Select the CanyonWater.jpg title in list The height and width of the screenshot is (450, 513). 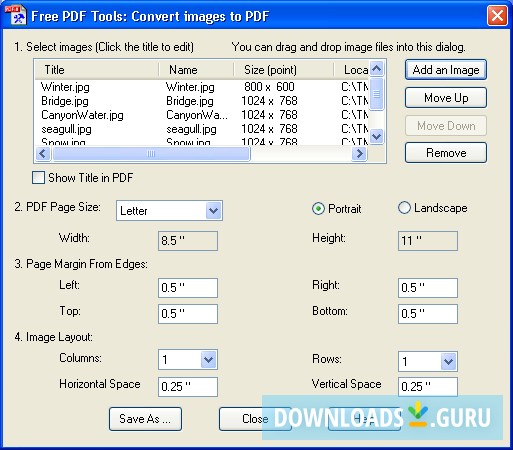pyautogui.click(x=82, y=115)
